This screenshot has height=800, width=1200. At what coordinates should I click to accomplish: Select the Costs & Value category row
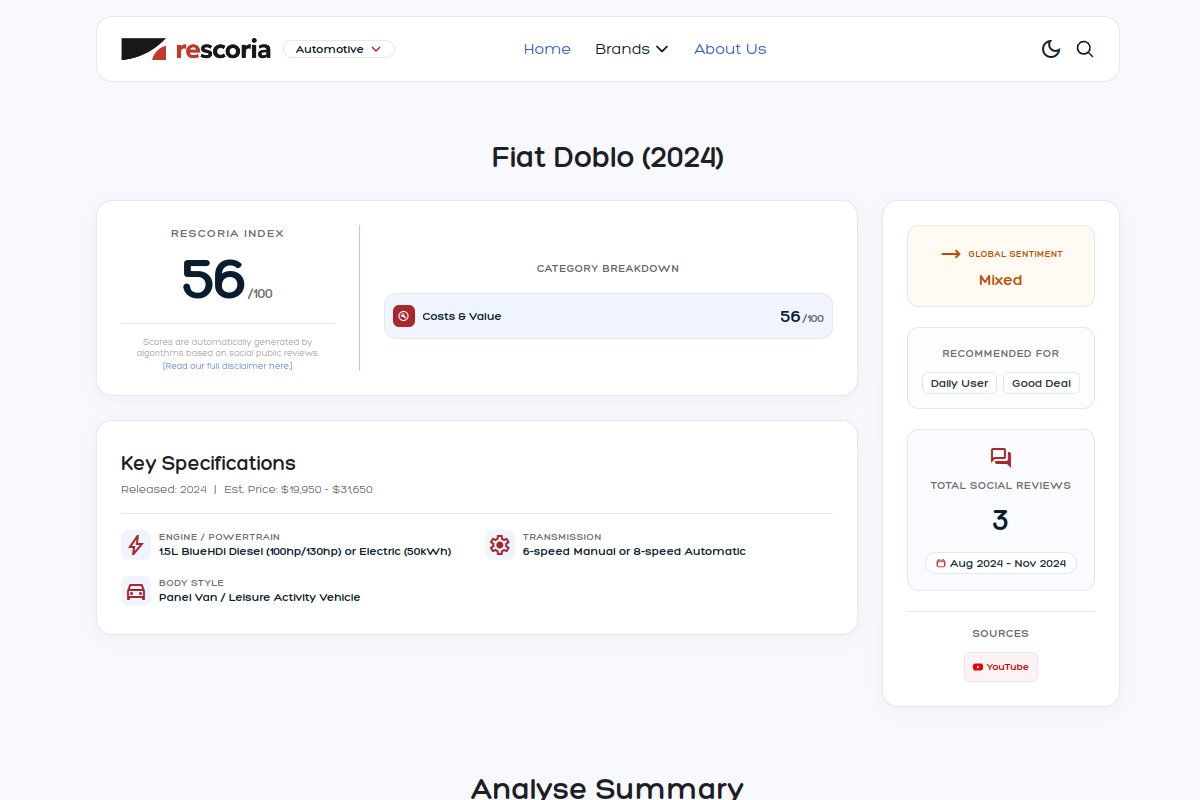(608, 316)
